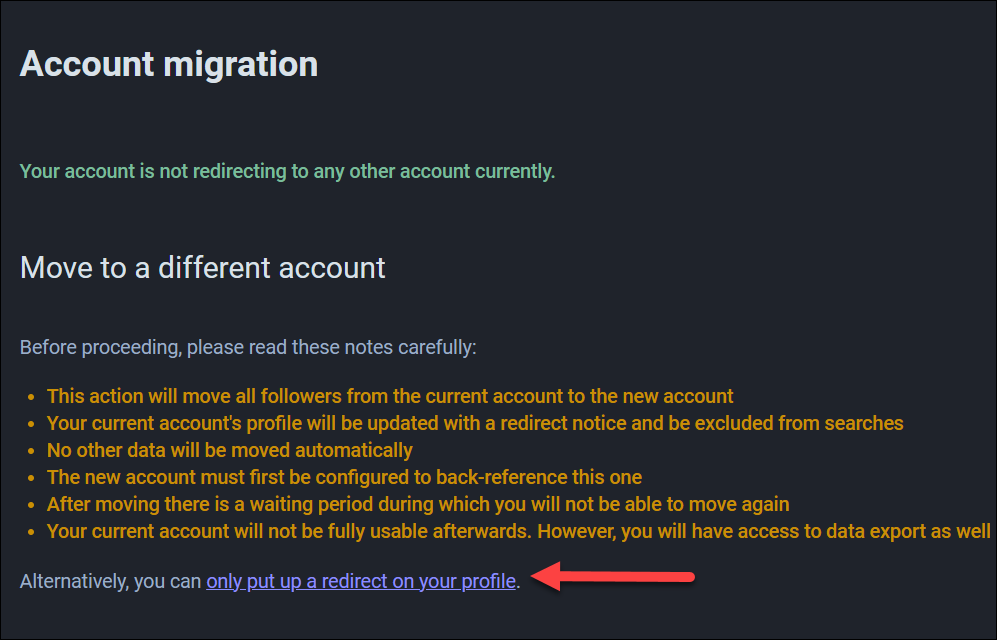Click the 'Account migration' page heading
The image size is (997, 640).
coord(168,64)
